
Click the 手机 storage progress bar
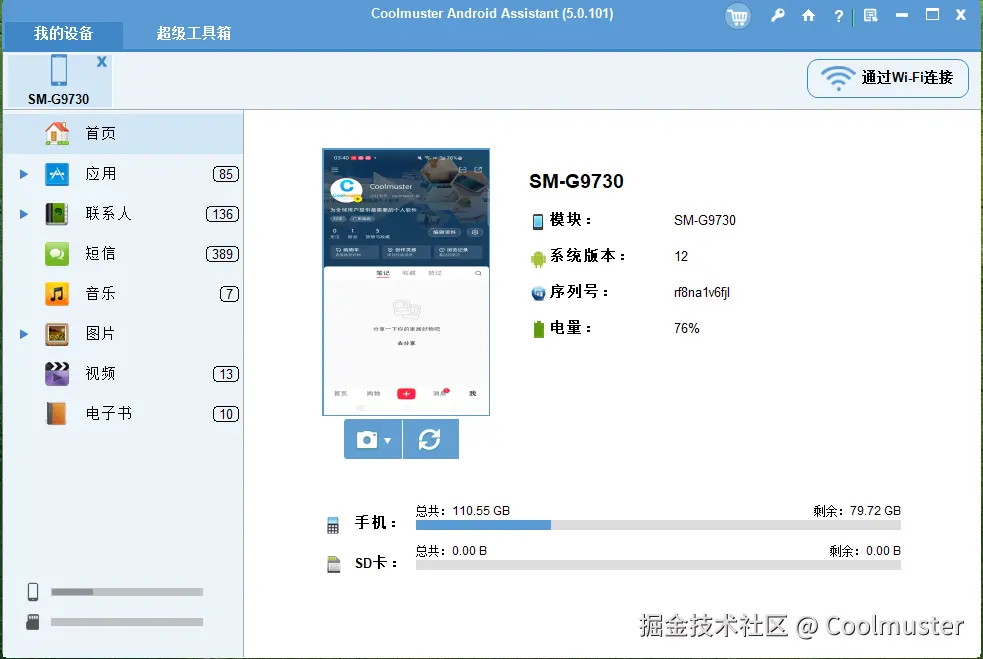click(657, 524)
